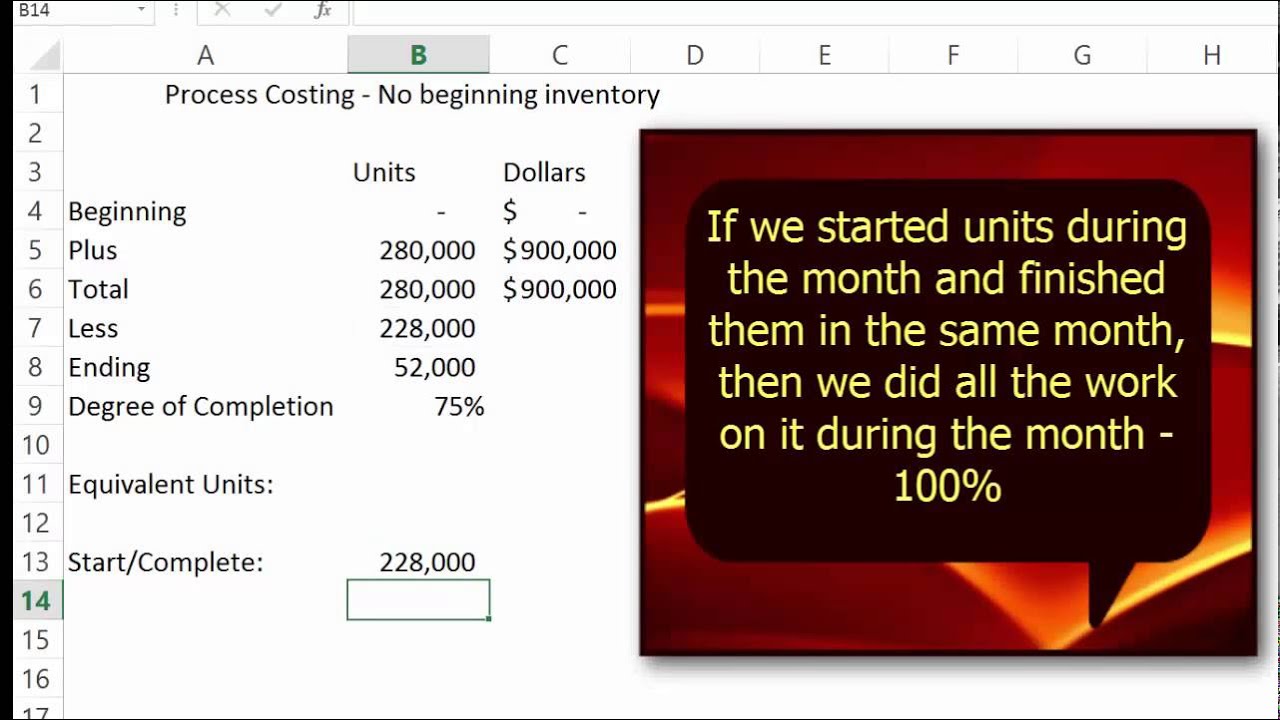The height and width of the screenshot is (720, 1280).
Task: Select column F header
Action: pos(953,56)
